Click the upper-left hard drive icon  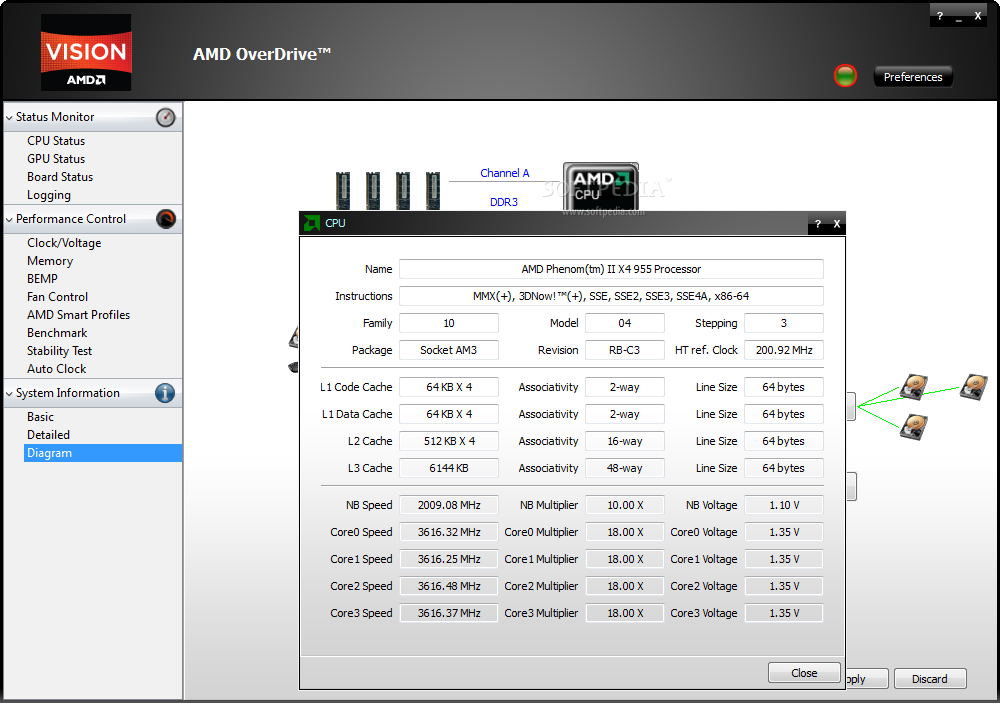pos(914,387)
